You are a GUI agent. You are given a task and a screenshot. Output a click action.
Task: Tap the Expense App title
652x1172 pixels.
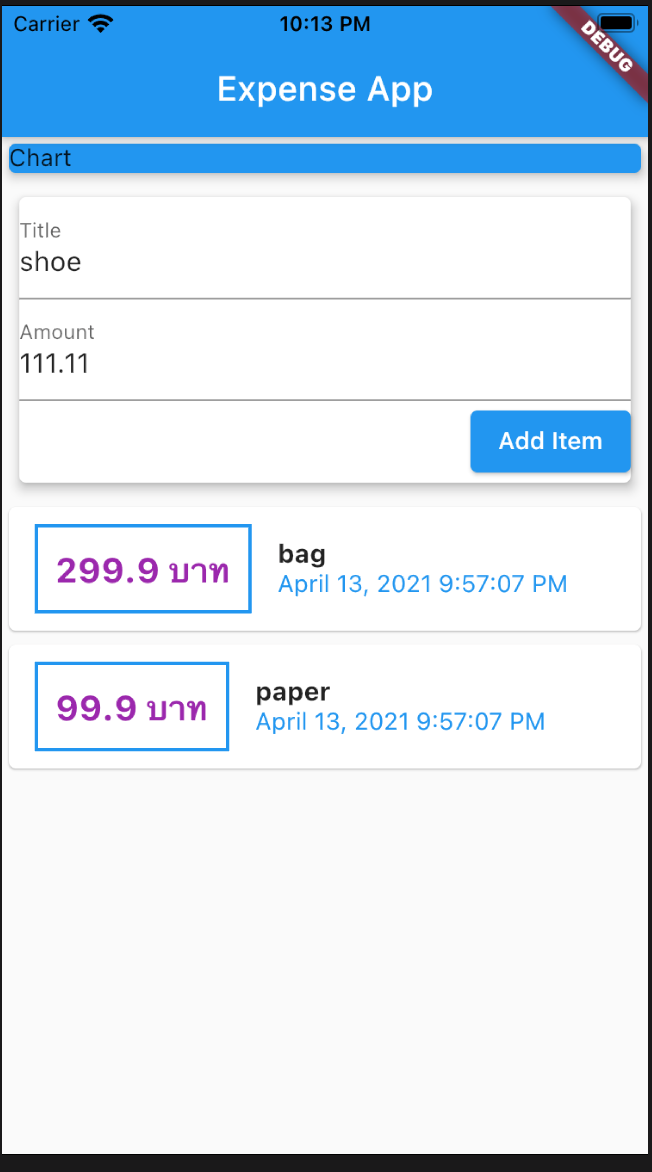click(325, 90)
